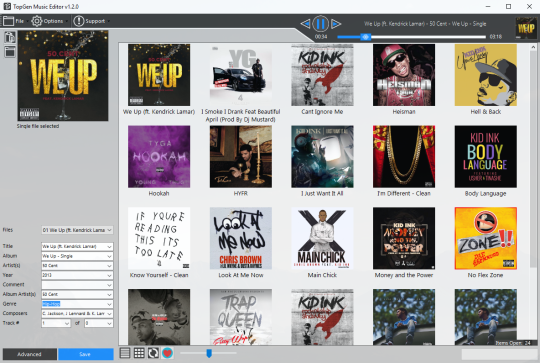
Task: Click the 'Single file selected' text
Action: [x=38, y=126]
